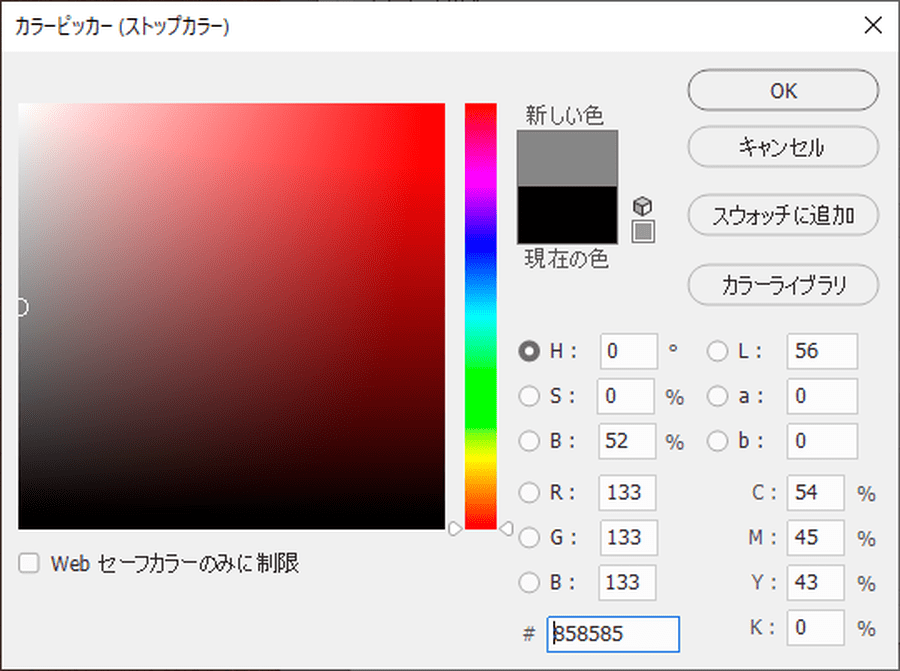900x671 pixels.
Task: Select the Lab b radio button
Action: pos(717,441)
